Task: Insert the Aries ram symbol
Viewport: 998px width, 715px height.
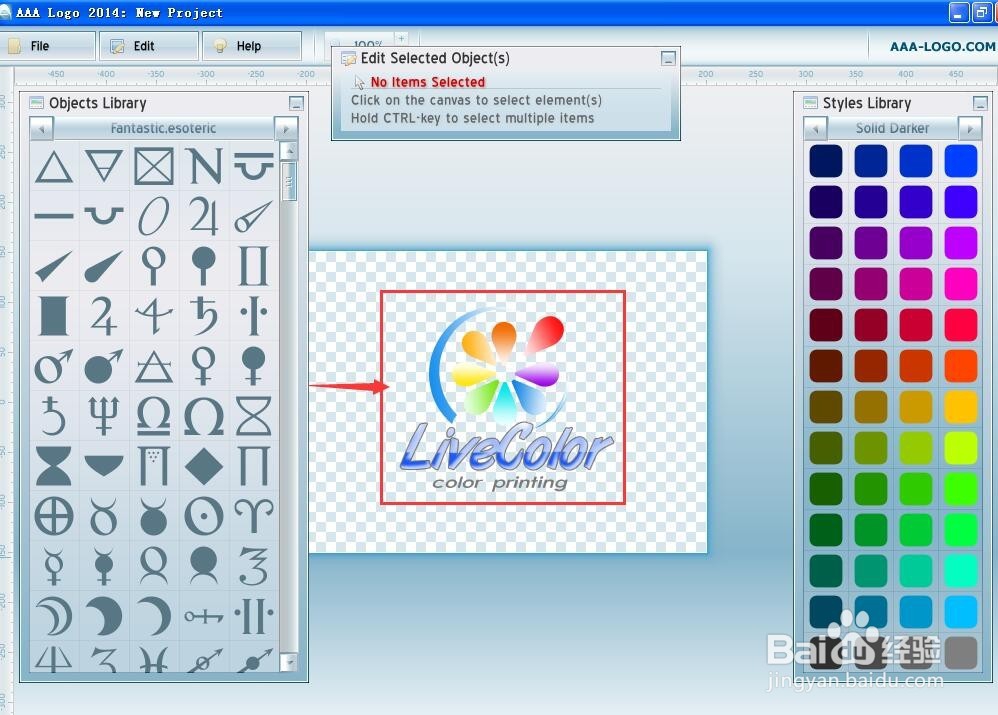Action: [x=254, y=516]
